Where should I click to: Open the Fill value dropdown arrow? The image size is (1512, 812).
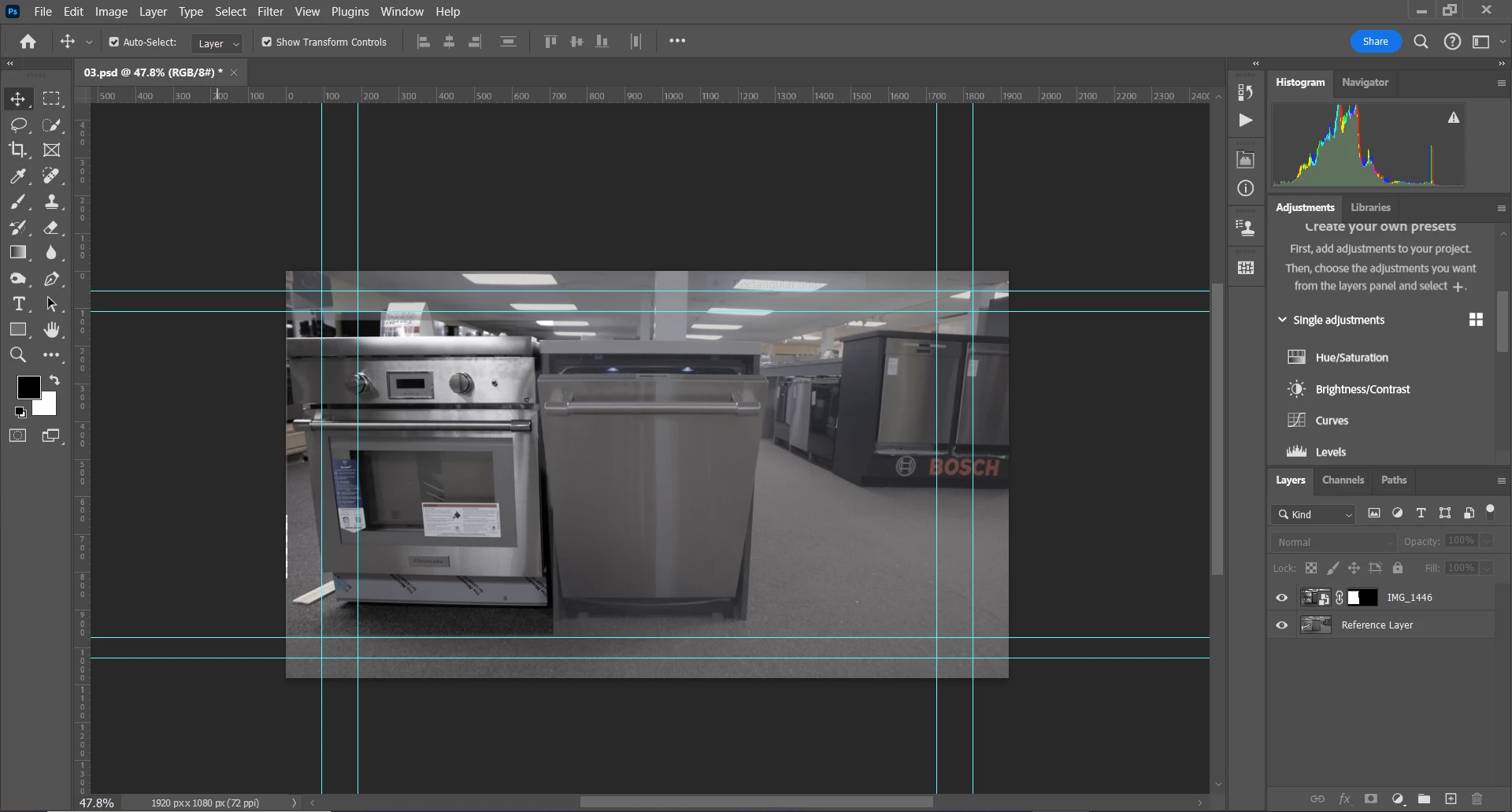[1487, 568]
